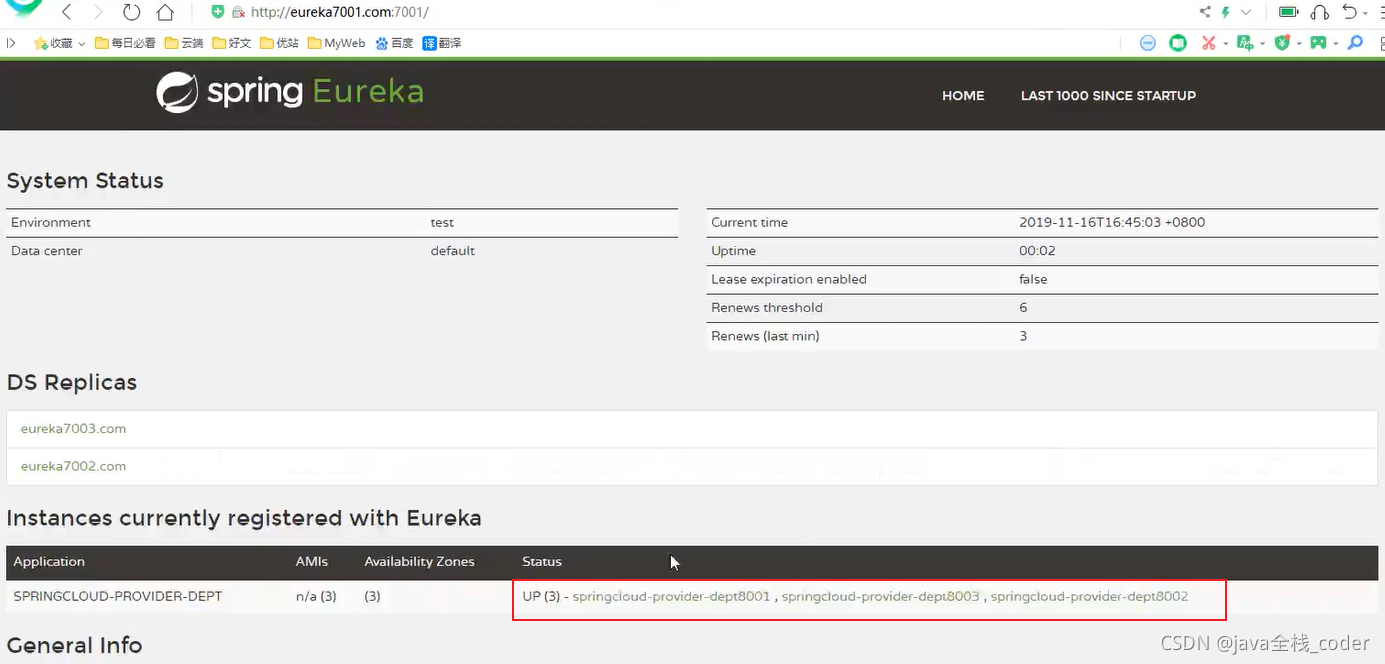Open the springcloud-provider-dept8001 instance link
The width and height of the screenshot is (1385, 664).
click(x=671, y=597)
